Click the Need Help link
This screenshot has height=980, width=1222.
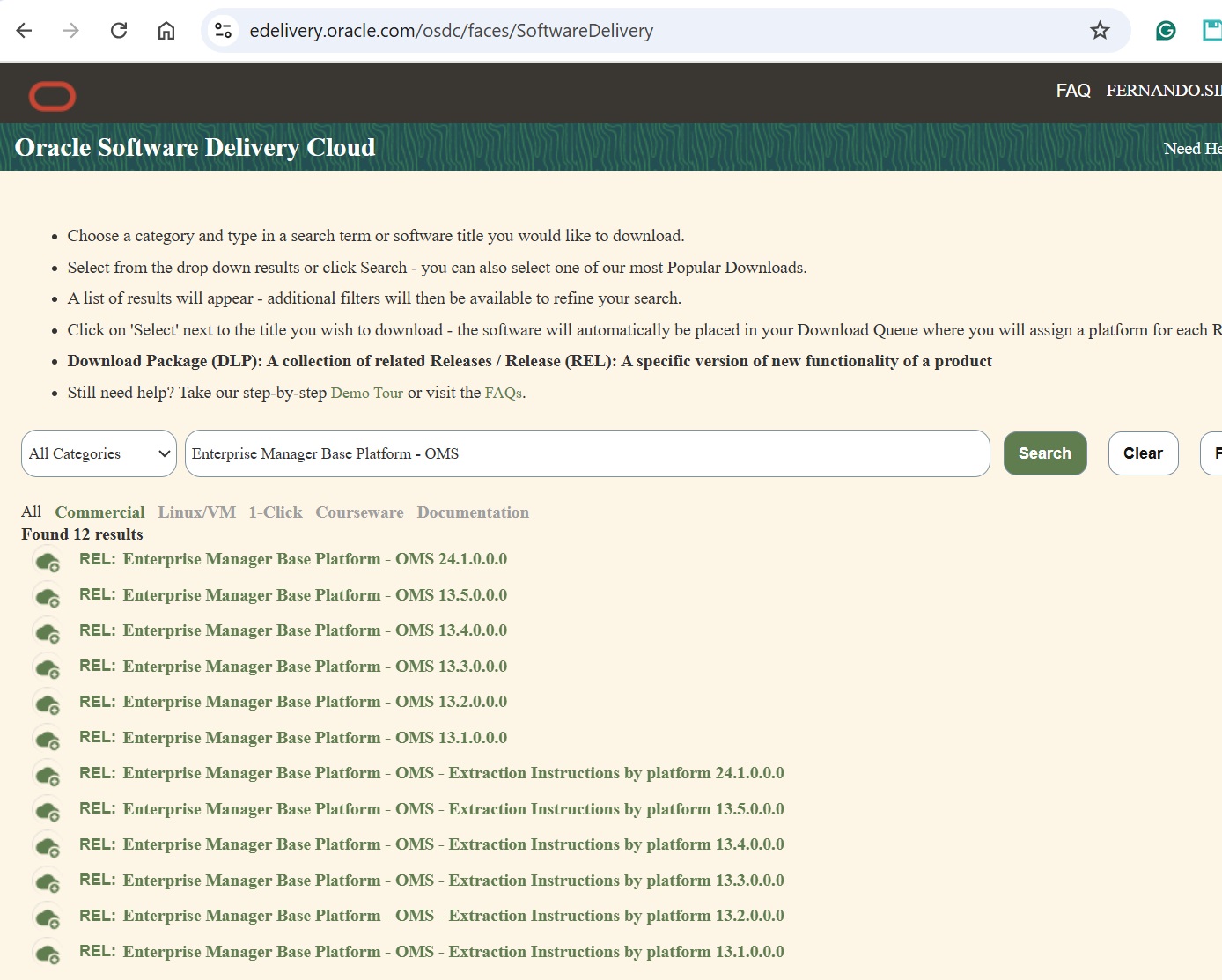point(1193,148)
